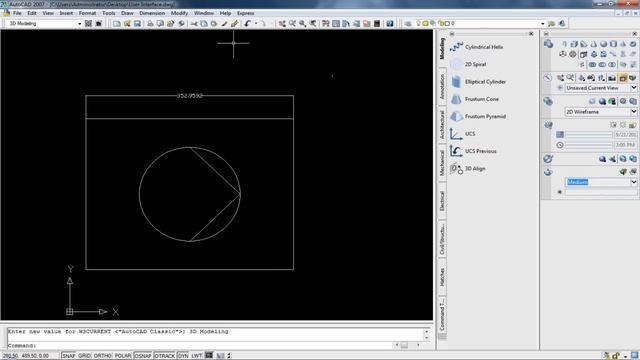Viewport: 640px width, 360px height.
Task: Toggle the Model/Paper space button
Action: coord(209,356)
